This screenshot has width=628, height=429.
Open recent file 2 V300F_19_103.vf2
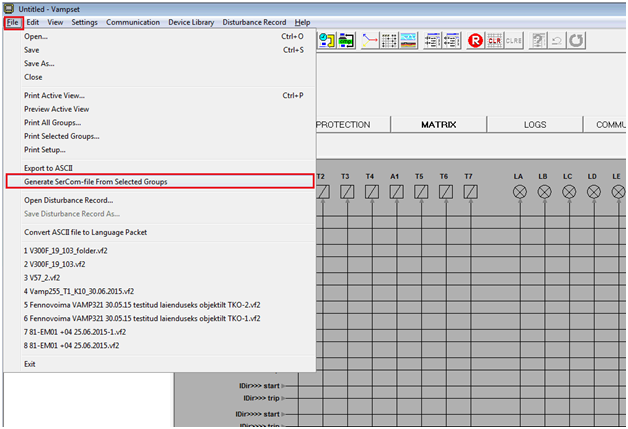[160, 264]
